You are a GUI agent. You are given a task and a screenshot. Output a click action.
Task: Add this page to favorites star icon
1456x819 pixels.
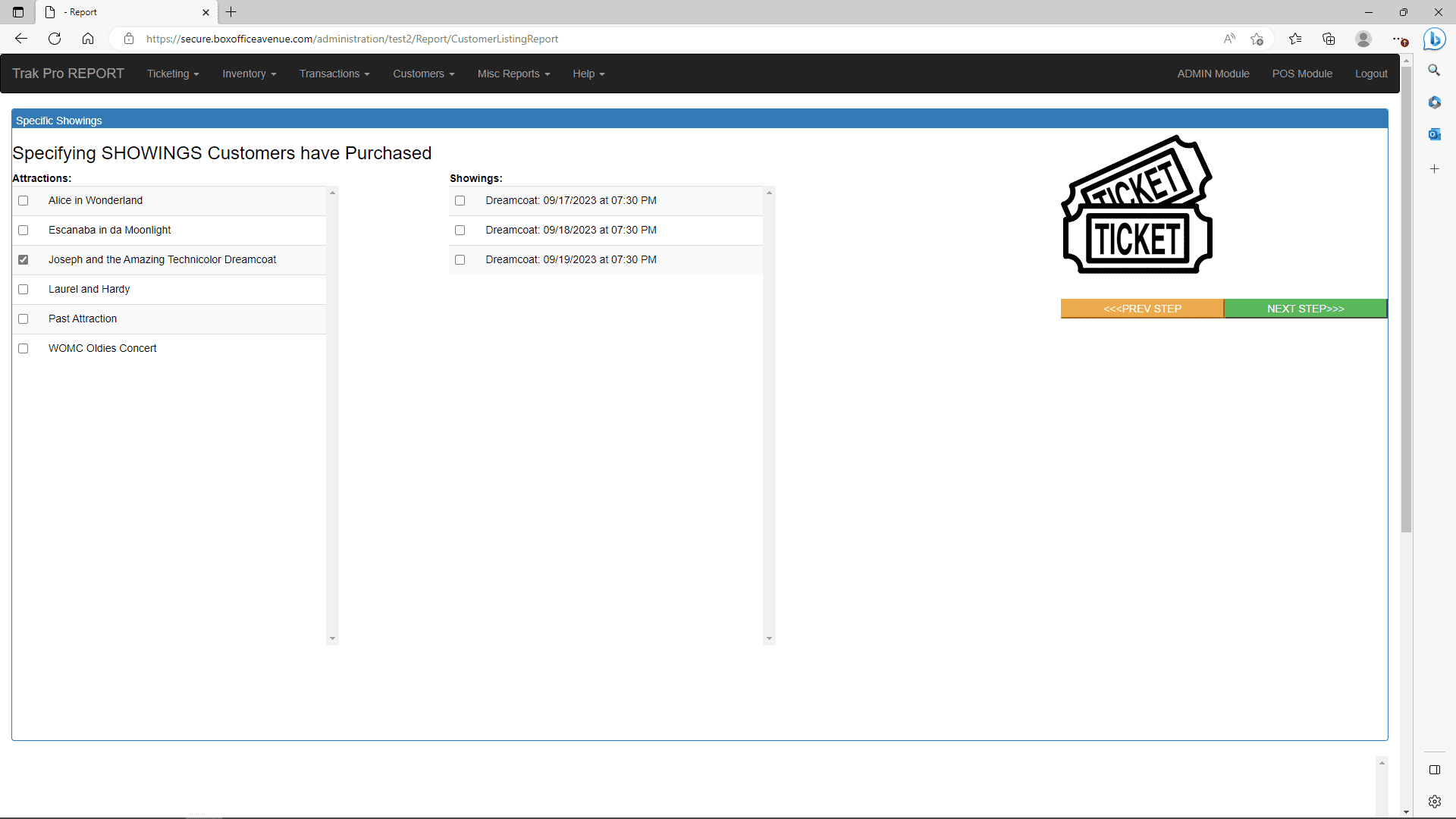[x=1257, y=39]
